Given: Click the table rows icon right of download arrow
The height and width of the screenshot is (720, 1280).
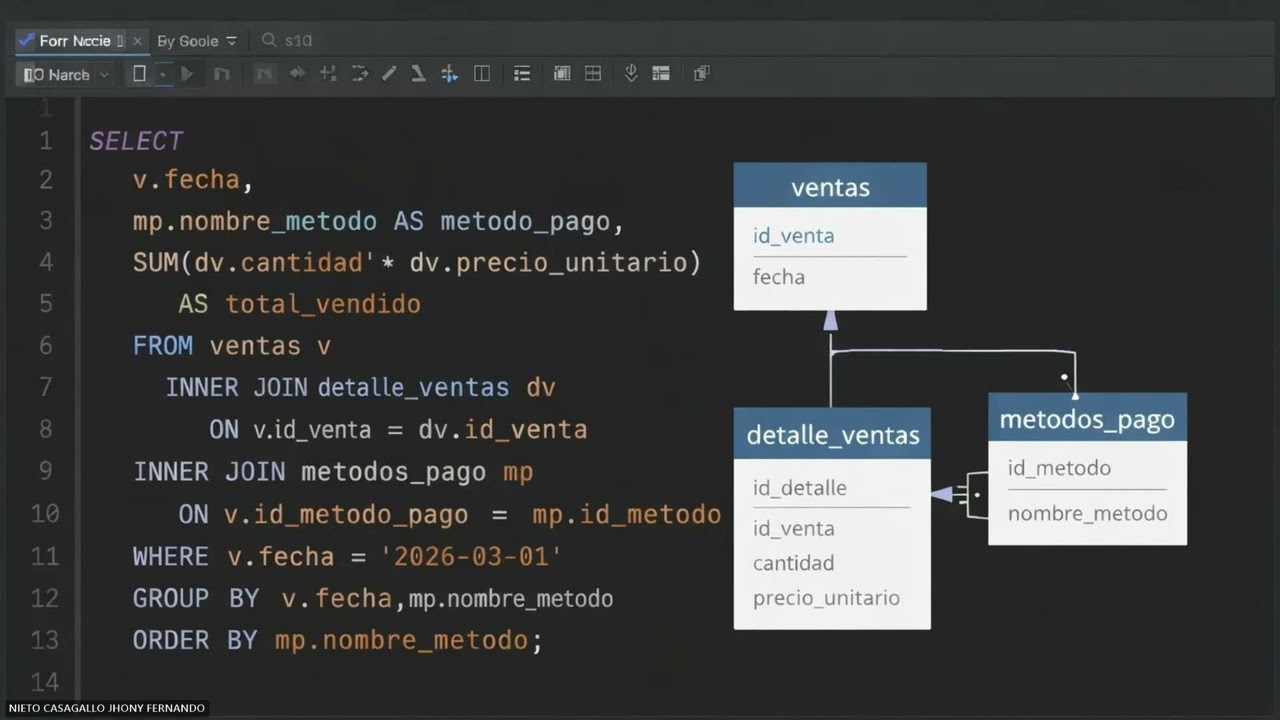Looking at the screenshot, I should point(661,74).
